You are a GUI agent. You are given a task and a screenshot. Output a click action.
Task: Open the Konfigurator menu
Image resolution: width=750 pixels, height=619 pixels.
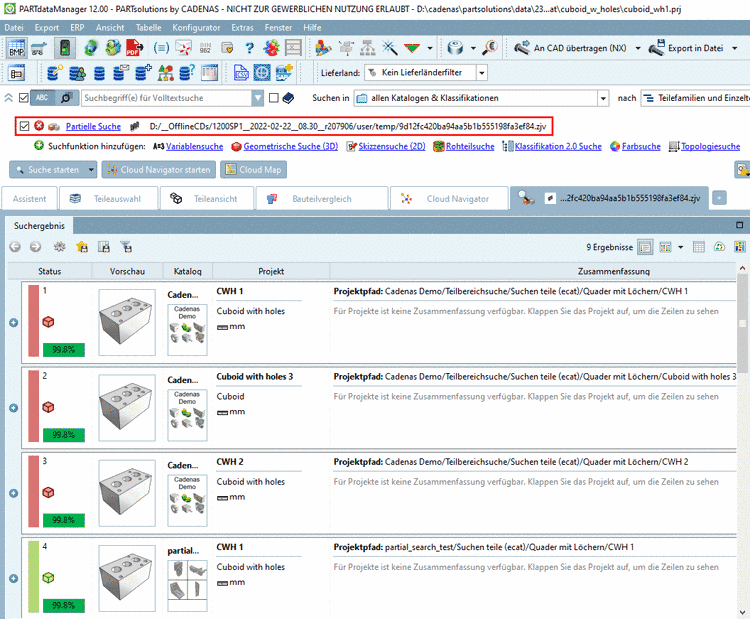[196, 28]
